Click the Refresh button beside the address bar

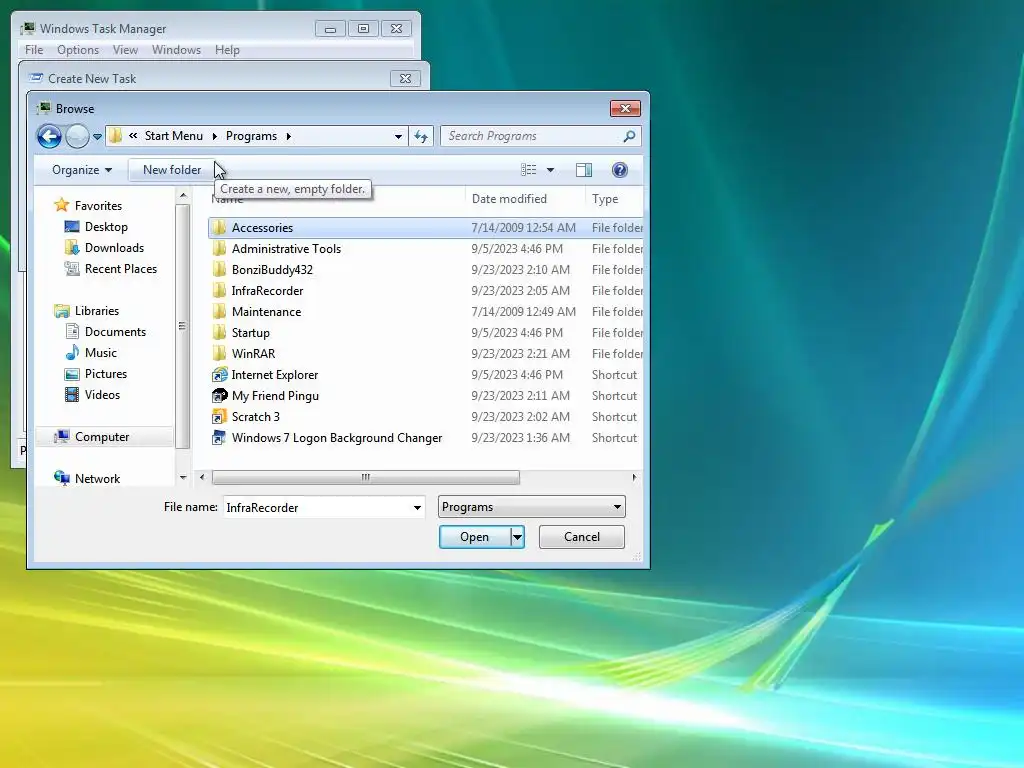click(x=421, y=136)
